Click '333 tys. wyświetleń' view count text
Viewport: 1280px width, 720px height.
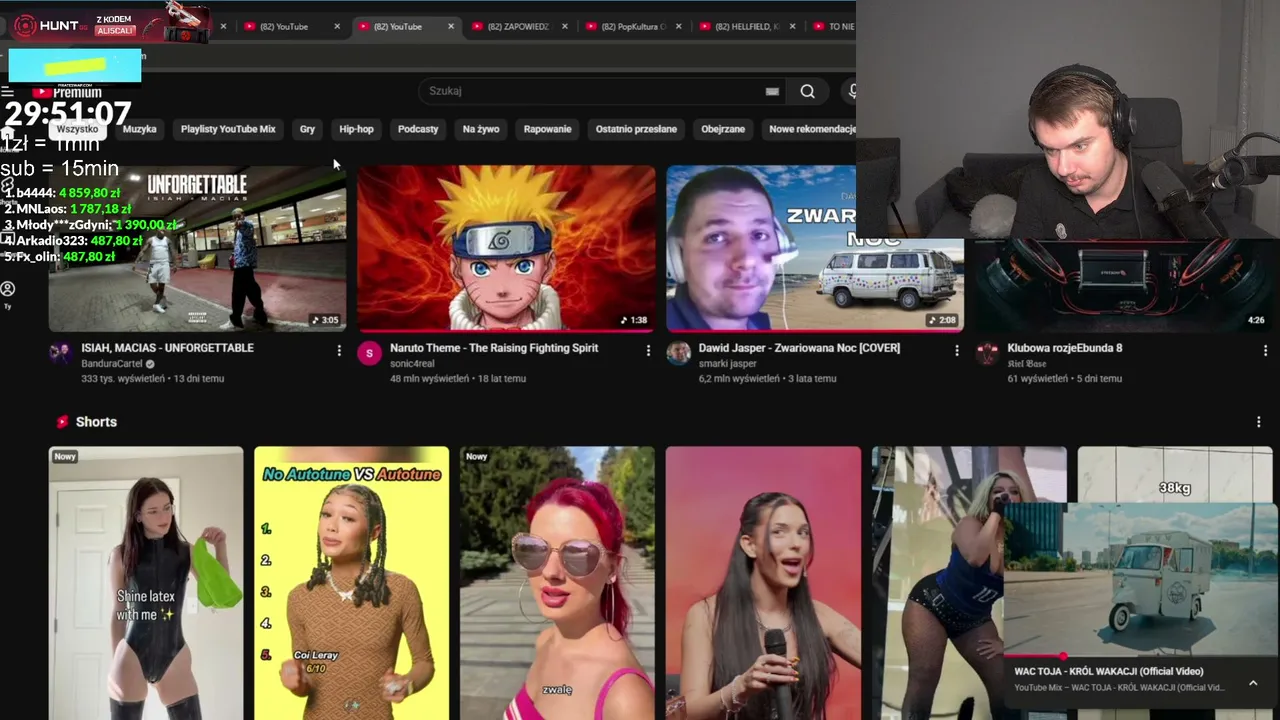pyautogui.click(x=123, y=379)
